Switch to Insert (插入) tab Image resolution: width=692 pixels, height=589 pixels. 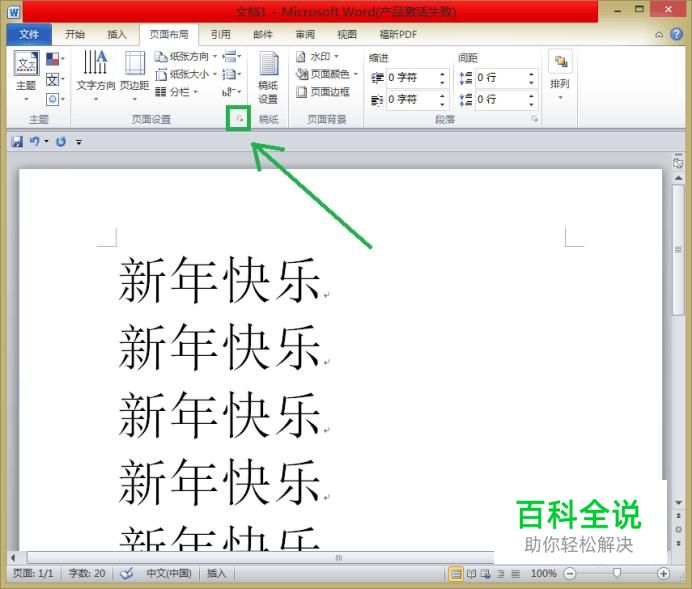coord(117,34)
